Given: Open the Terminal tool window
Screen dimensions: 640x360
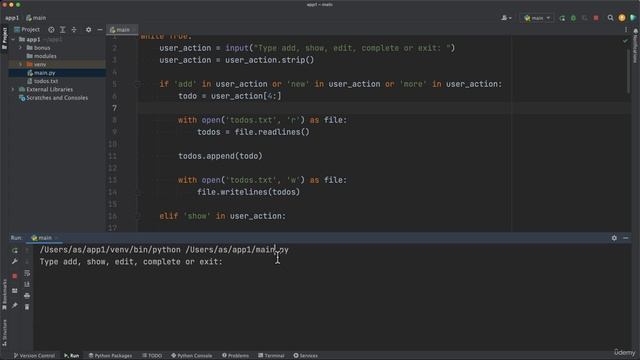Looking at the screenshot, I should [271, 356].
